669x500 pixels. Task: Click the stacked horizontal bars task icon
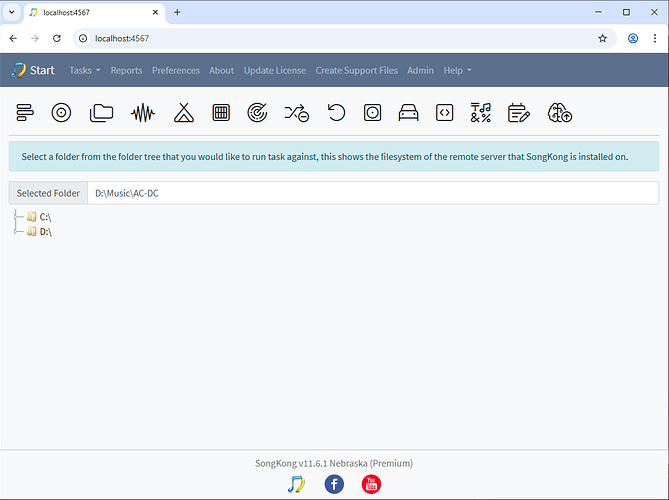coord(25,113)
